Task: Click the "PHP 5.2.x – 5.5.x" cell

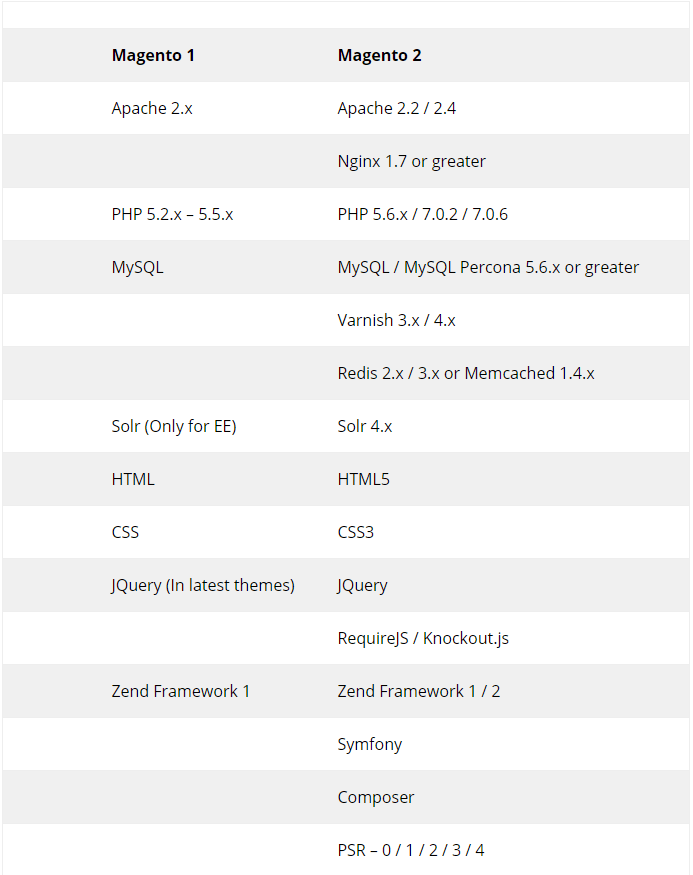Action: coord(172,214)
